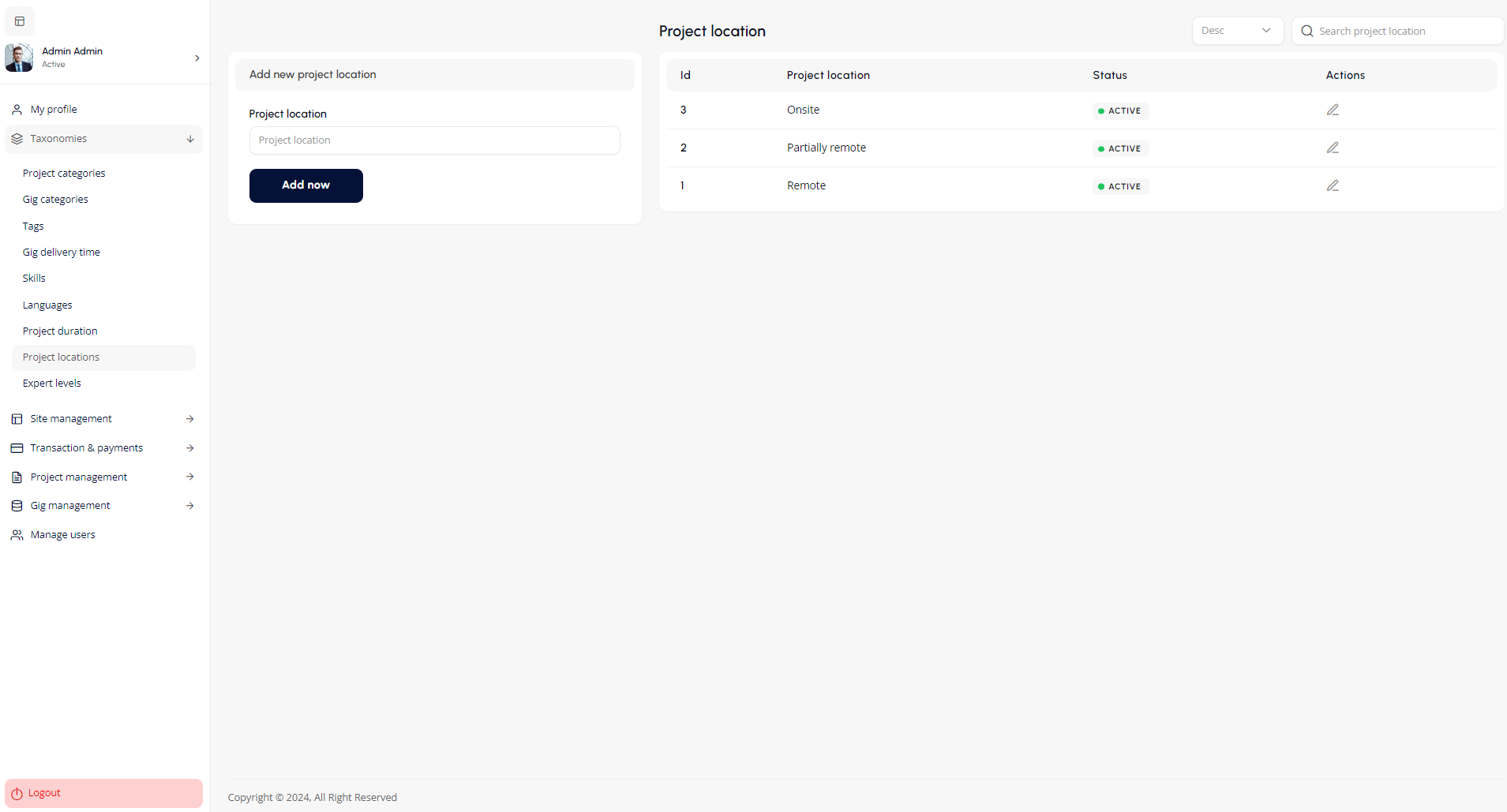
Task: Click the search magnifier icon
Action: 1307,32
